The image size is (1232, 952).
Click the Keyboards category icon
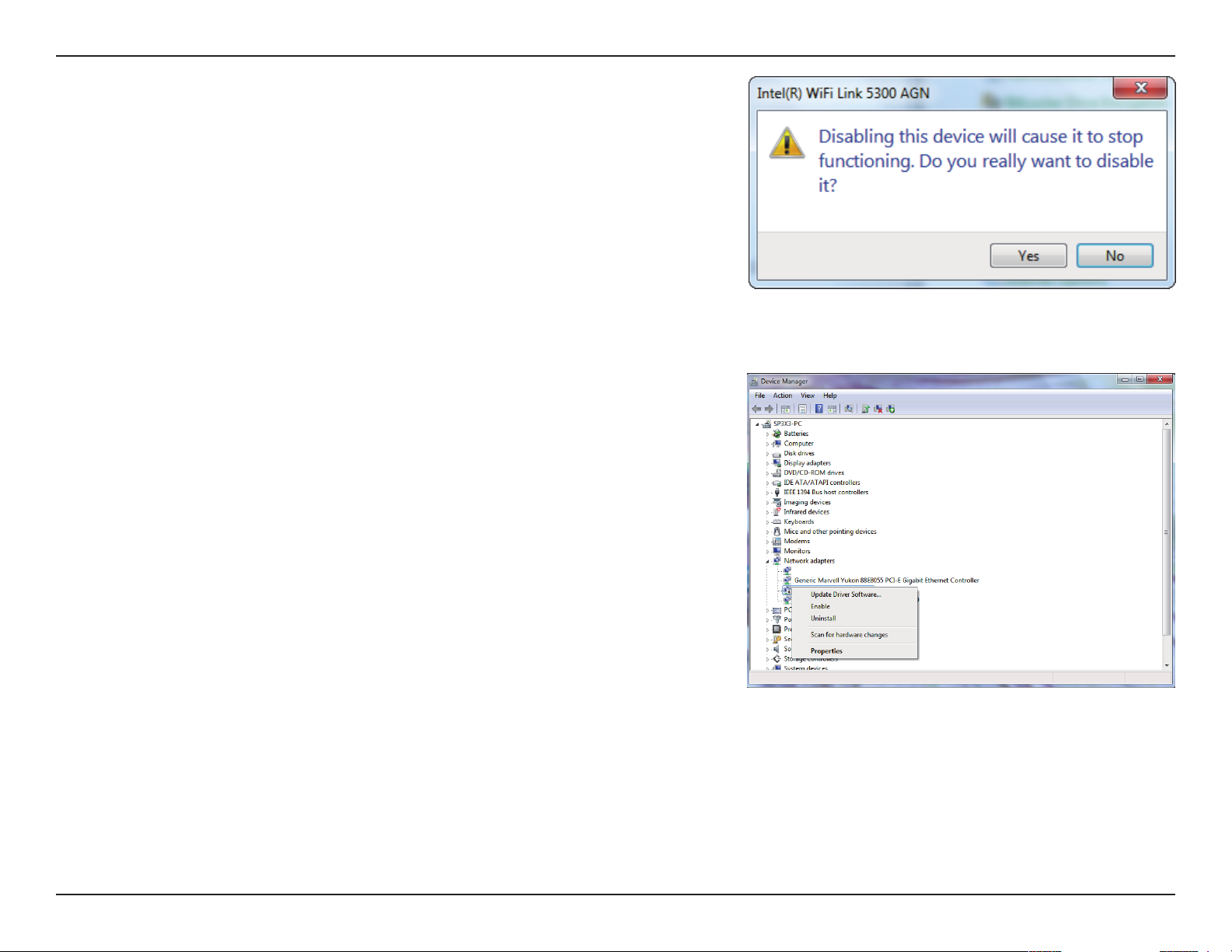click(x=777, y=521)
